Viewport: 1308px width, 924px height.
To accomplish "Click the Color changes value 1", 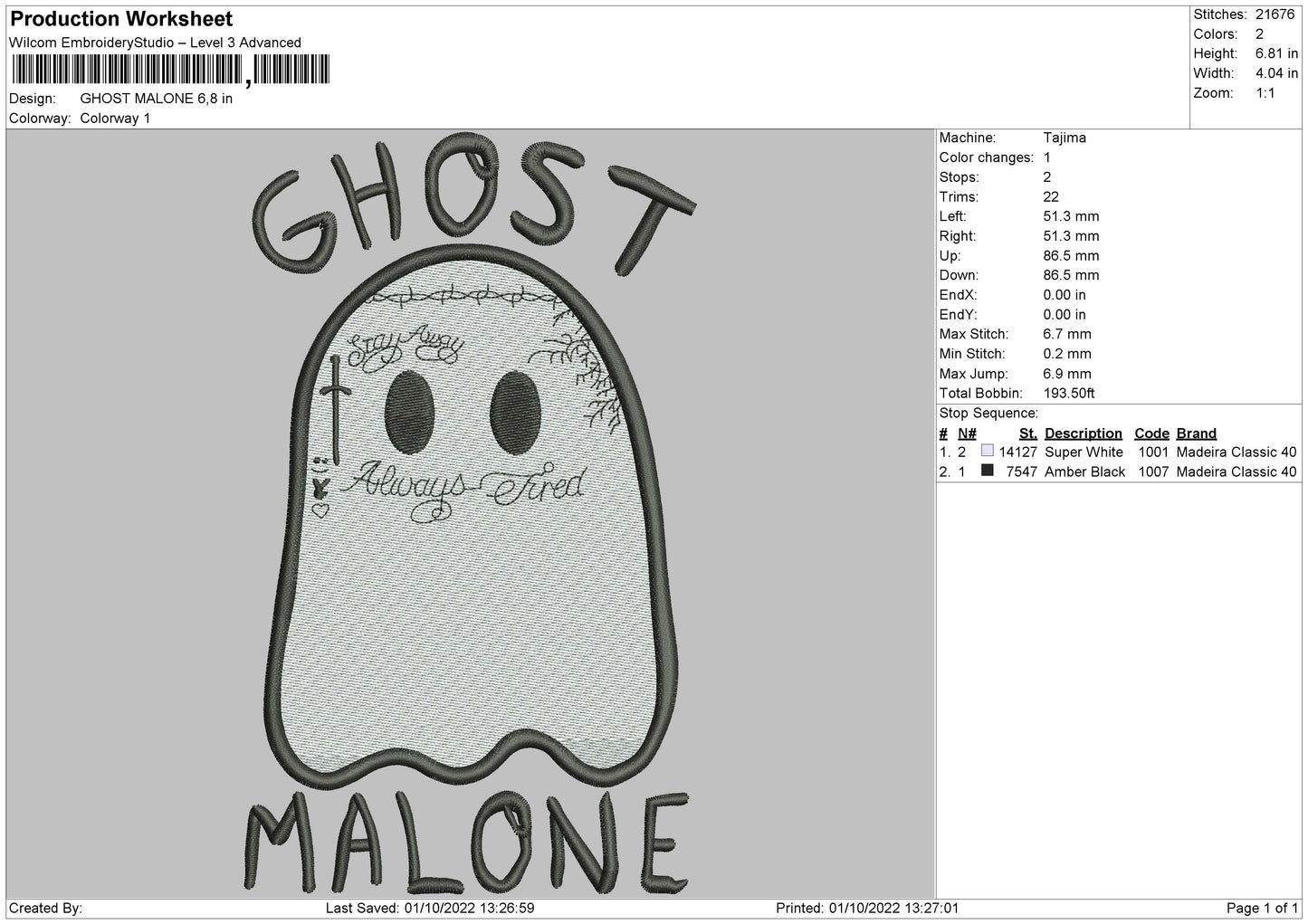I will 1046,157.
